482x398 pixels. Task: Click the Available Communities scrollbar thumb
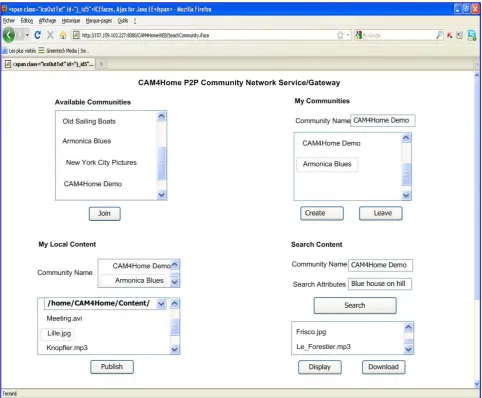tap(162, 163)
